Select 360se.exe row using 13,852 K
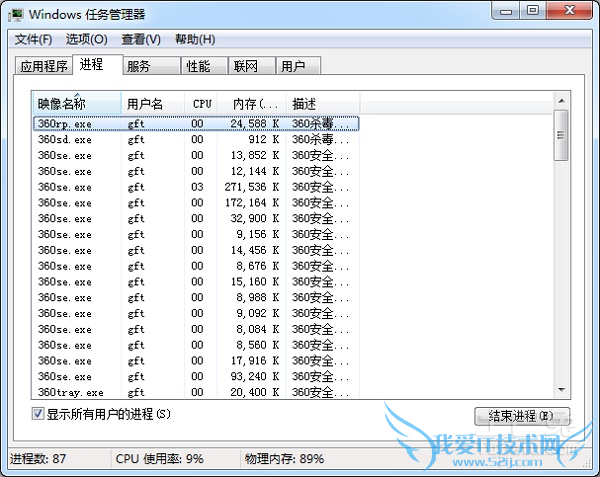600x477 pixels. 196,155
